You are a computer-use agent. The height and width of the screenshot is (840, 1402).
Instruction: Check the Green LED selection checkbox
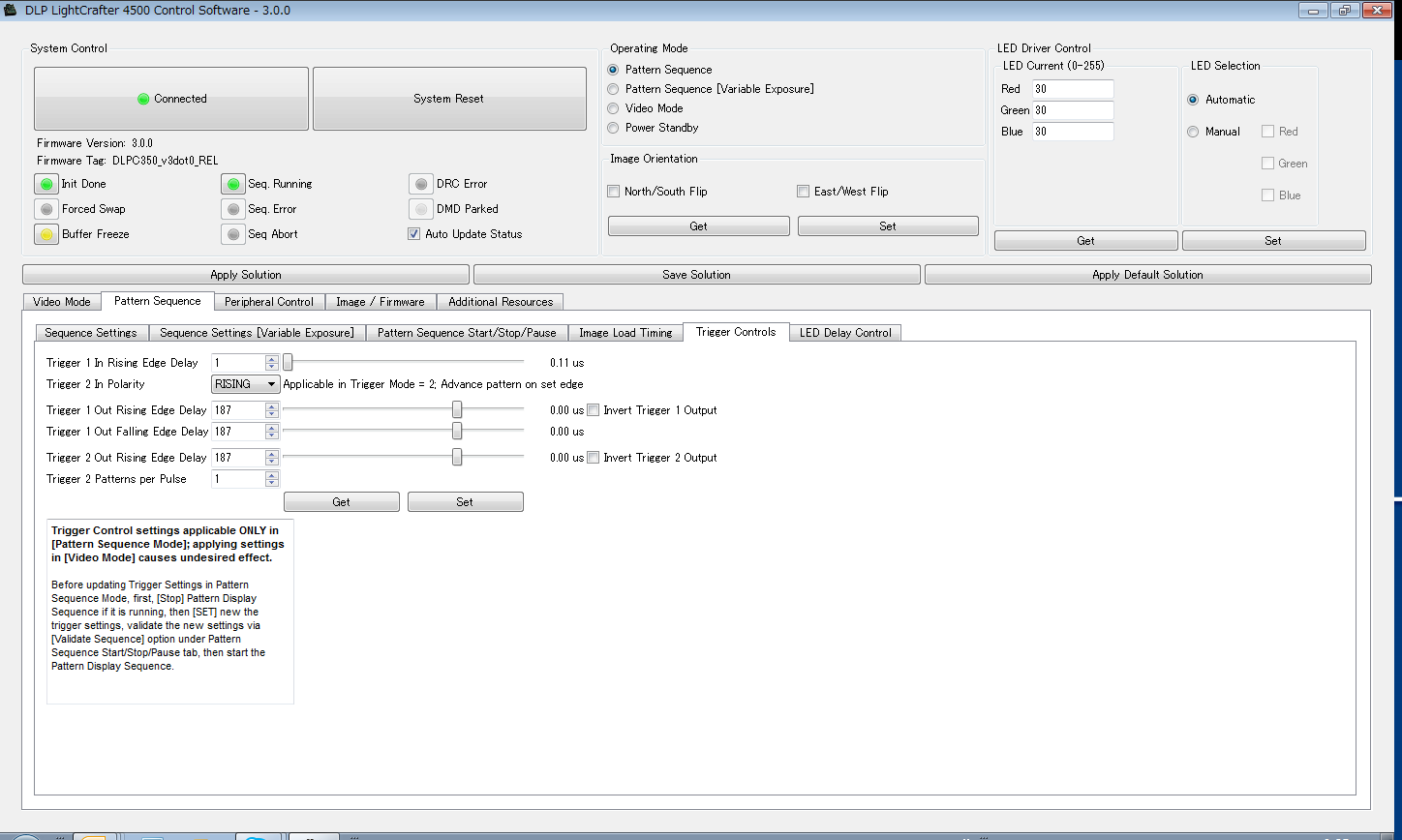tap(1267, 164)
